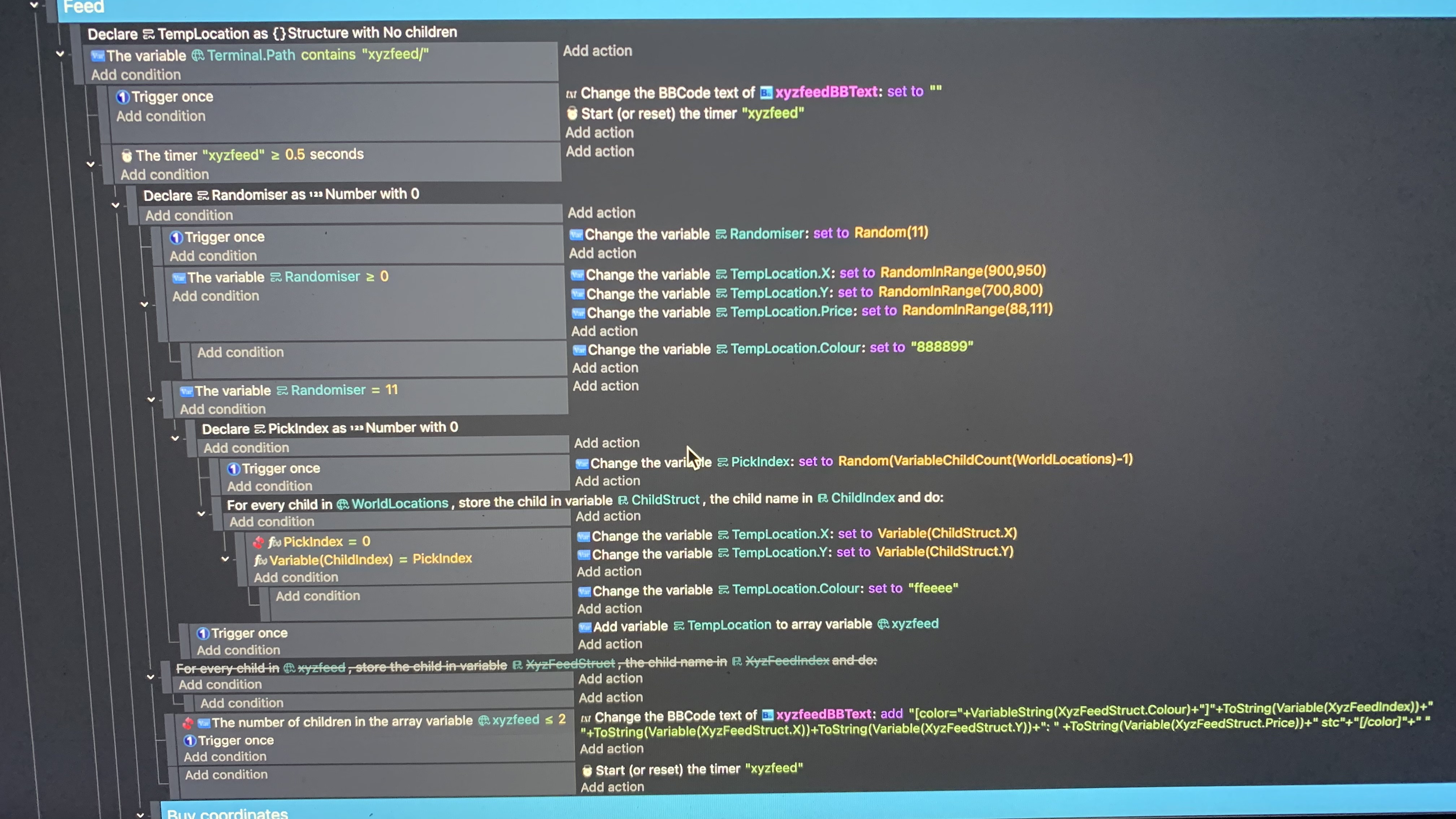The width and height of the screenshot is (1456, 819).
Task: Click the timer icon in the "xyzfeed" ≥ 0.5 seconds condition
Action: point(127,155)
